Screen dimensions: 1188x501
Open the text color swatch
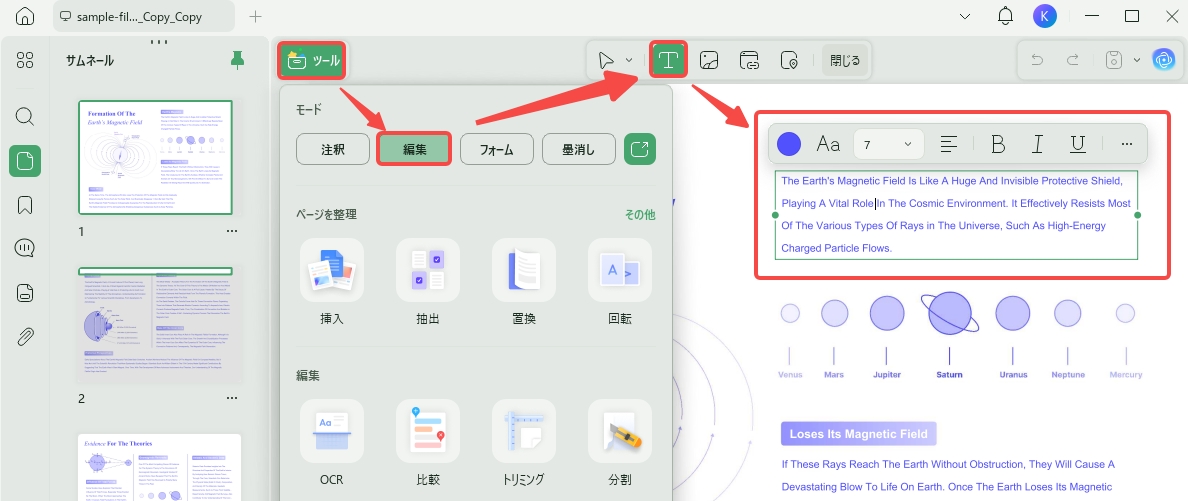tap(789, 143)
